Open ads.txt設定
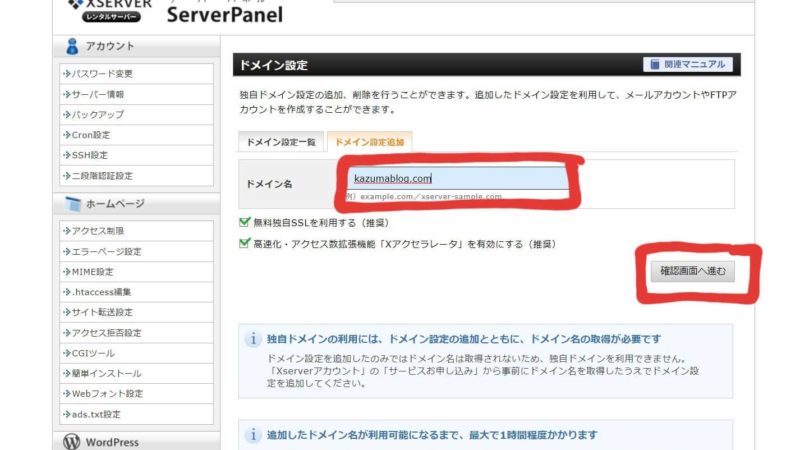 136,414
